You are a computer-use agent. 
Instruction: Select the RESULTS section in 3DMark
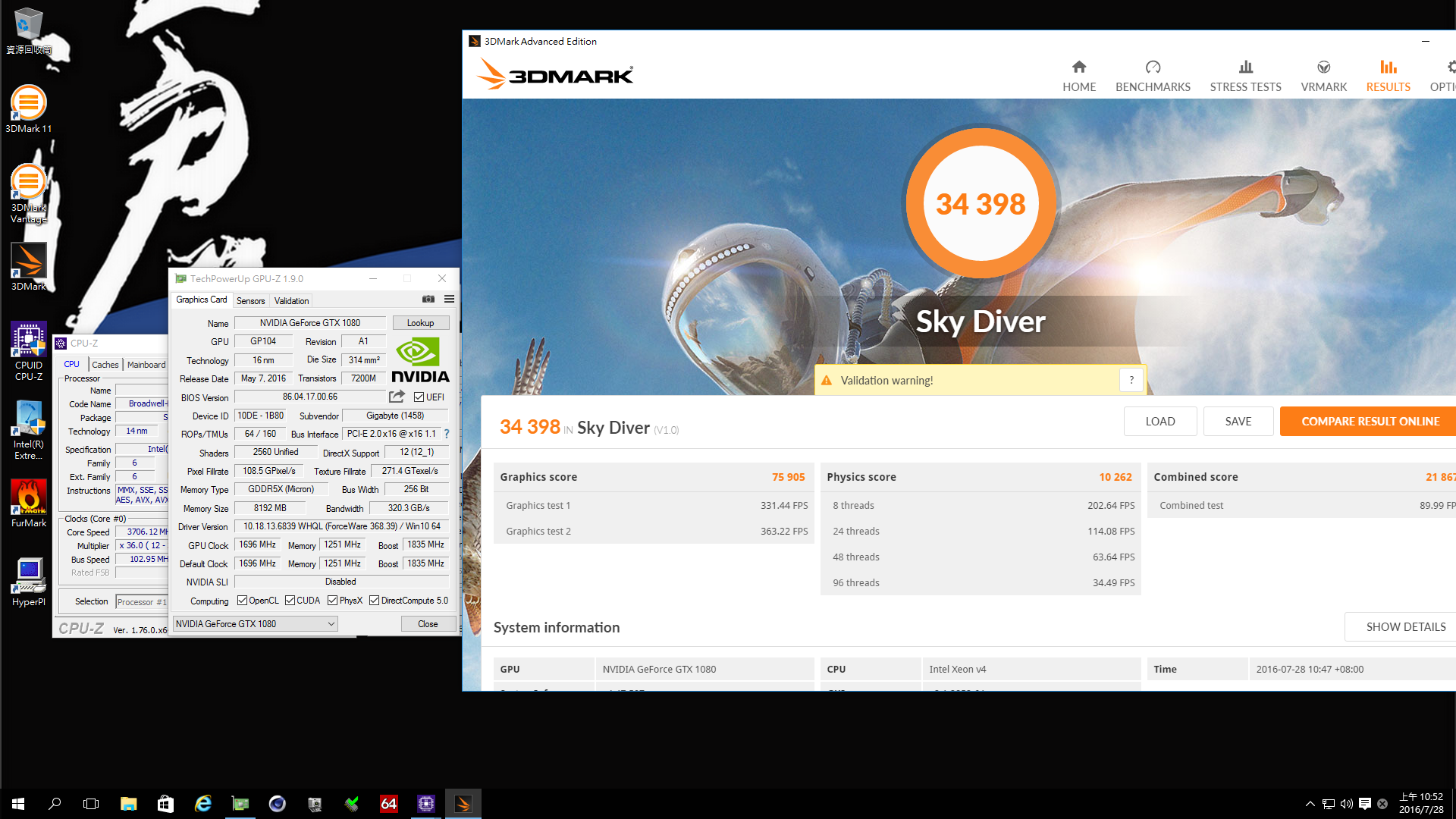point(1388,77)
